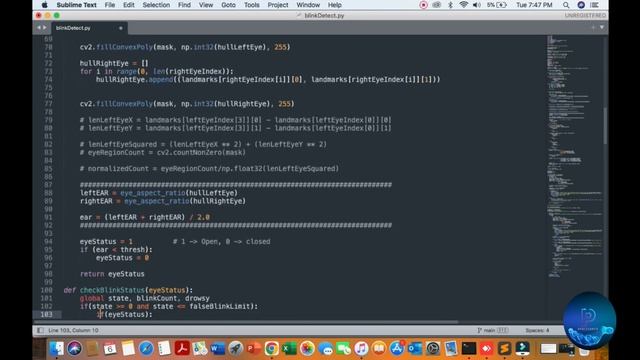The height and width of the screenshot is (360, 640).
Task: Open Terminal in the Dock
Action: click(x=469, y=349)
